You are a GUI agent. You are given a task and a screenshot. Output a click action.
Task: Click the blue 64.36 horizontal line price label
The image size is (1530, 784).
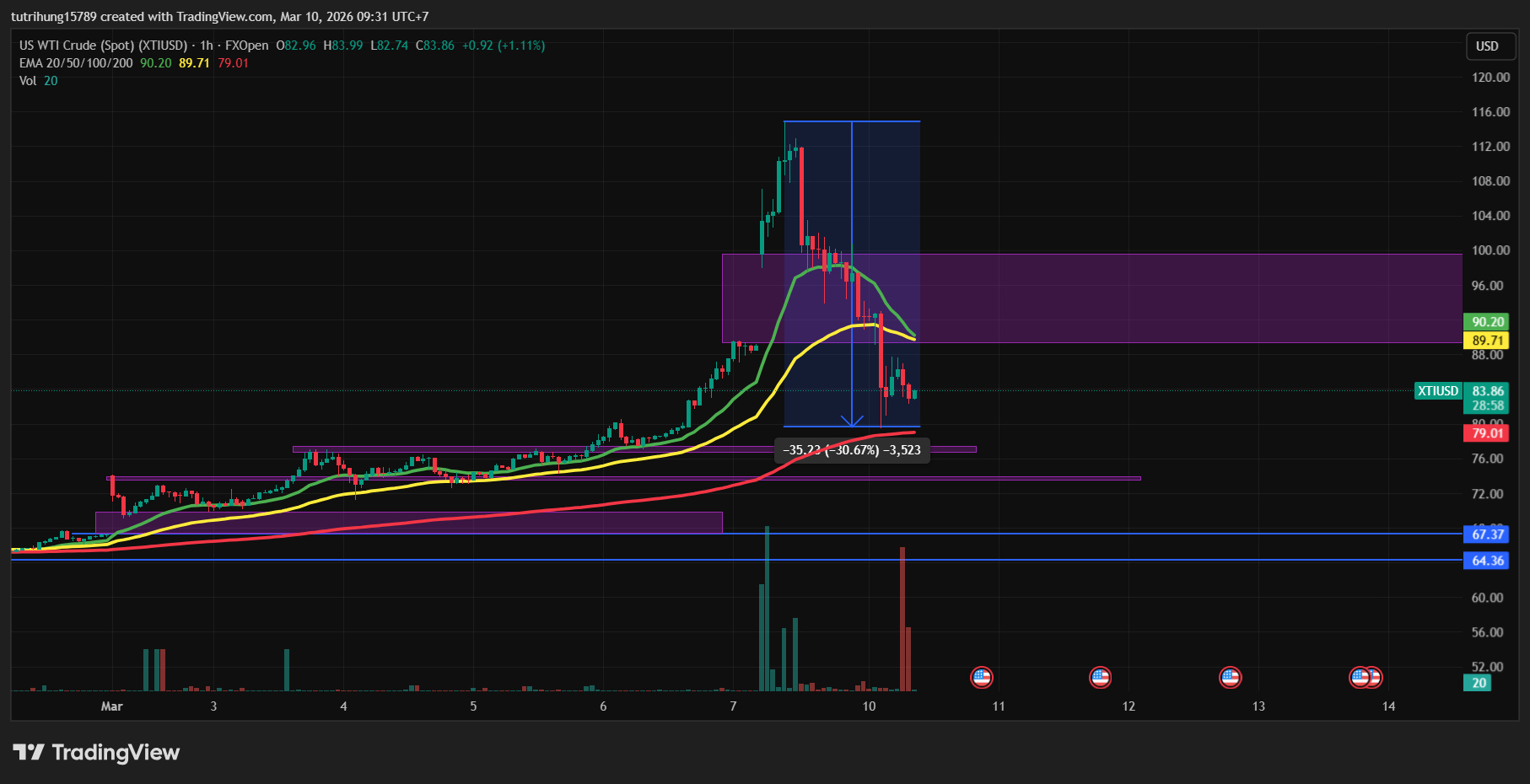tap(1487, 561)
